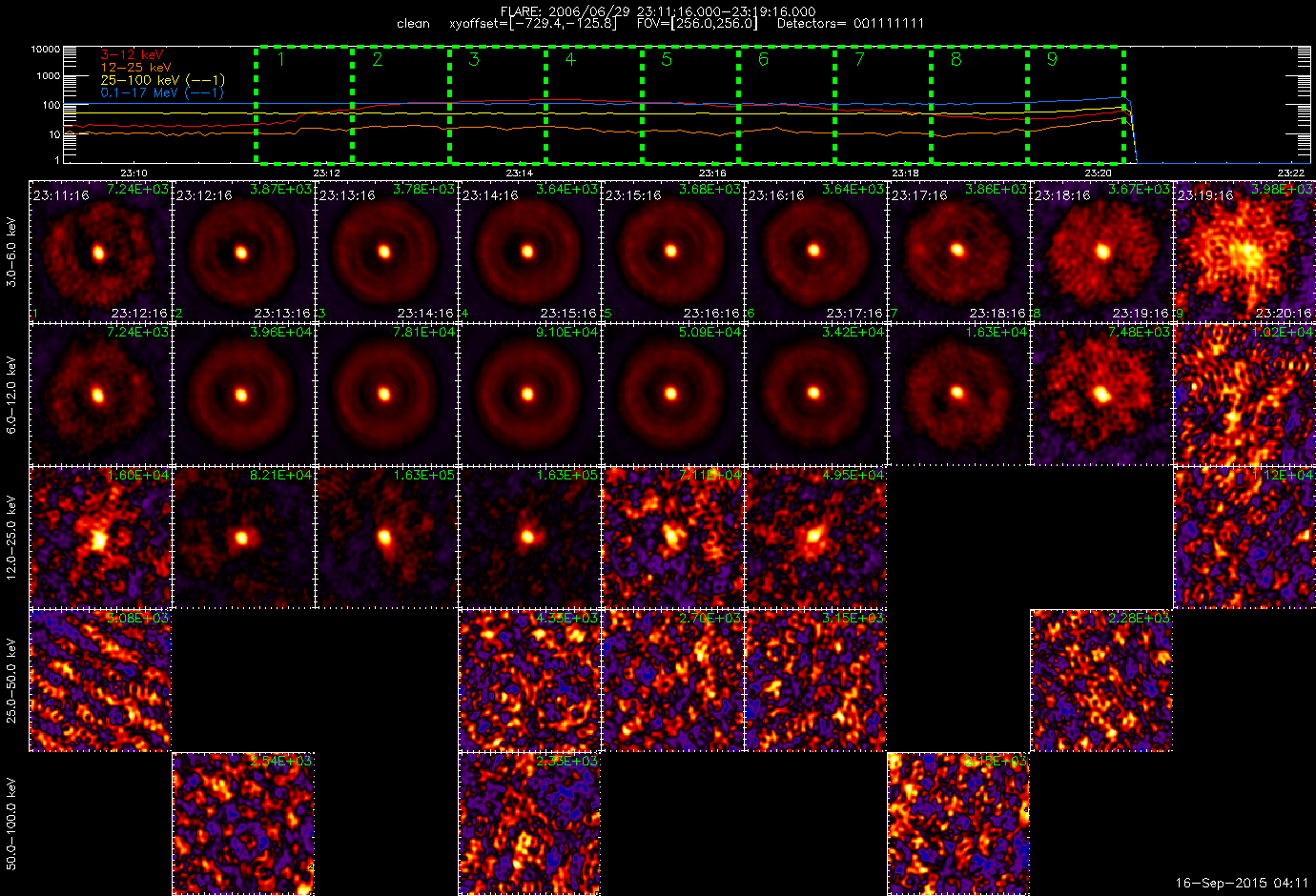Click the 3.0-6.0 keV row label
The height and width of the screenshot is (896, 1316).
[11, 252]
